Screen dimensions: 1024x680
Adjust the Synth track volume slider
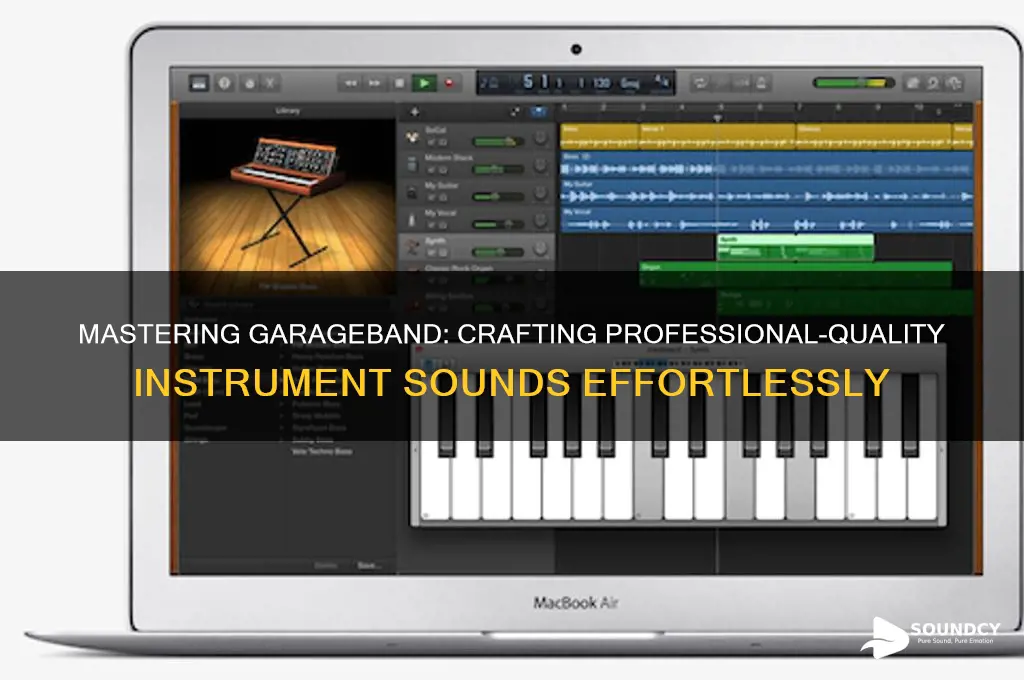[x=498, y=251]
